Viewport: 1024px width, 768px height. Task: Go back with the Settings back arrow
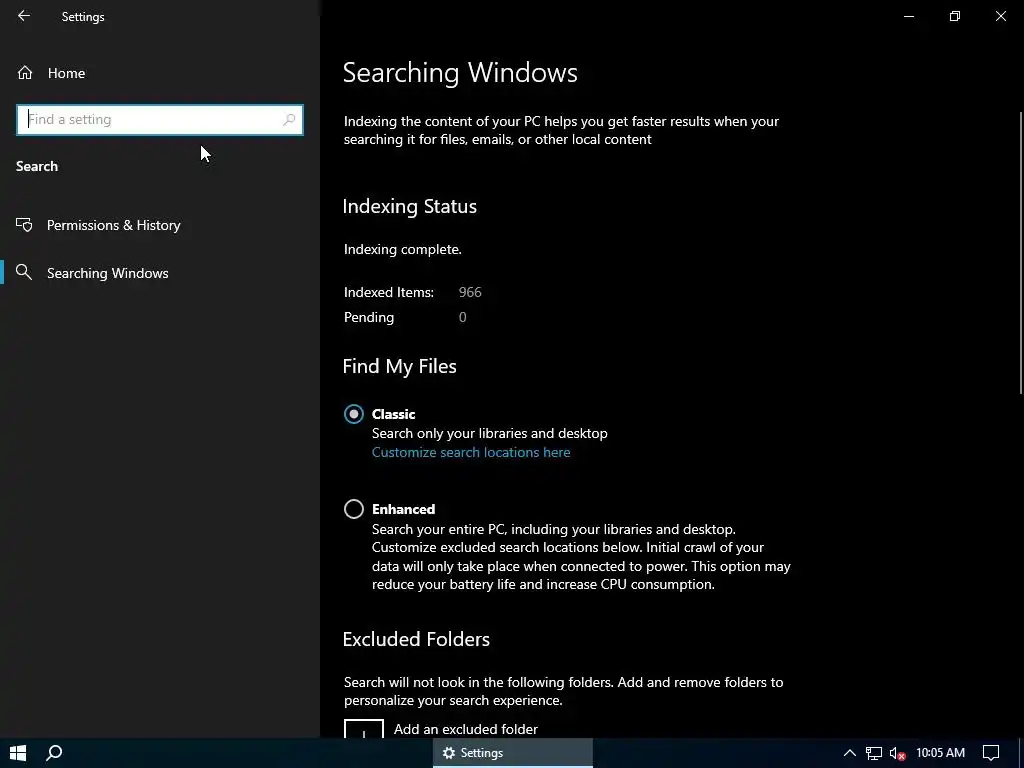pos(24,16)
